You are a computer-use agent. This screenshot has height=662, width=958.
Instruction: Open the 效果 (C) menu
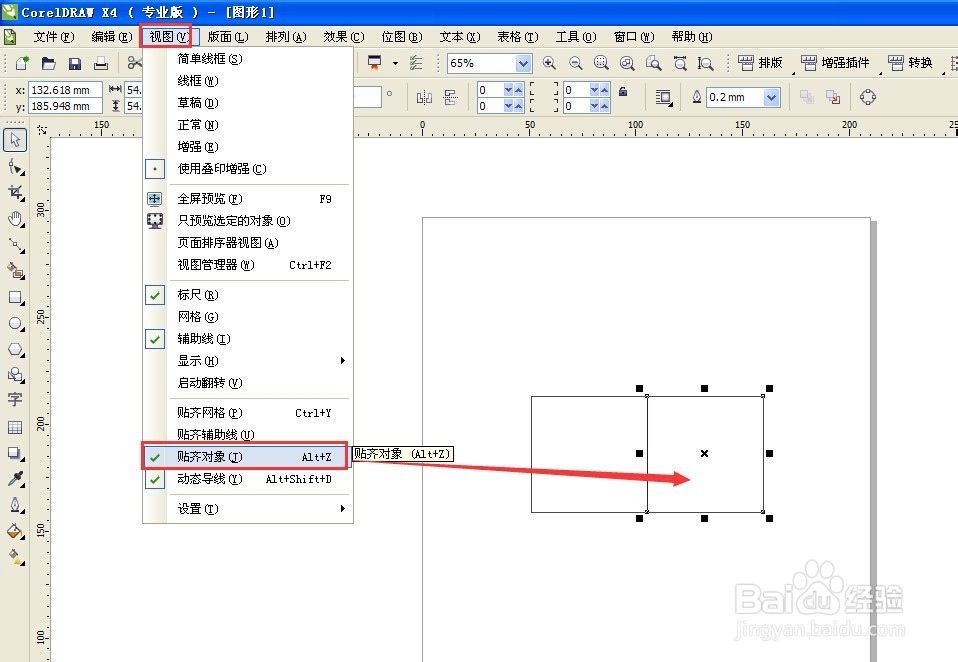(x=344, y=37)
